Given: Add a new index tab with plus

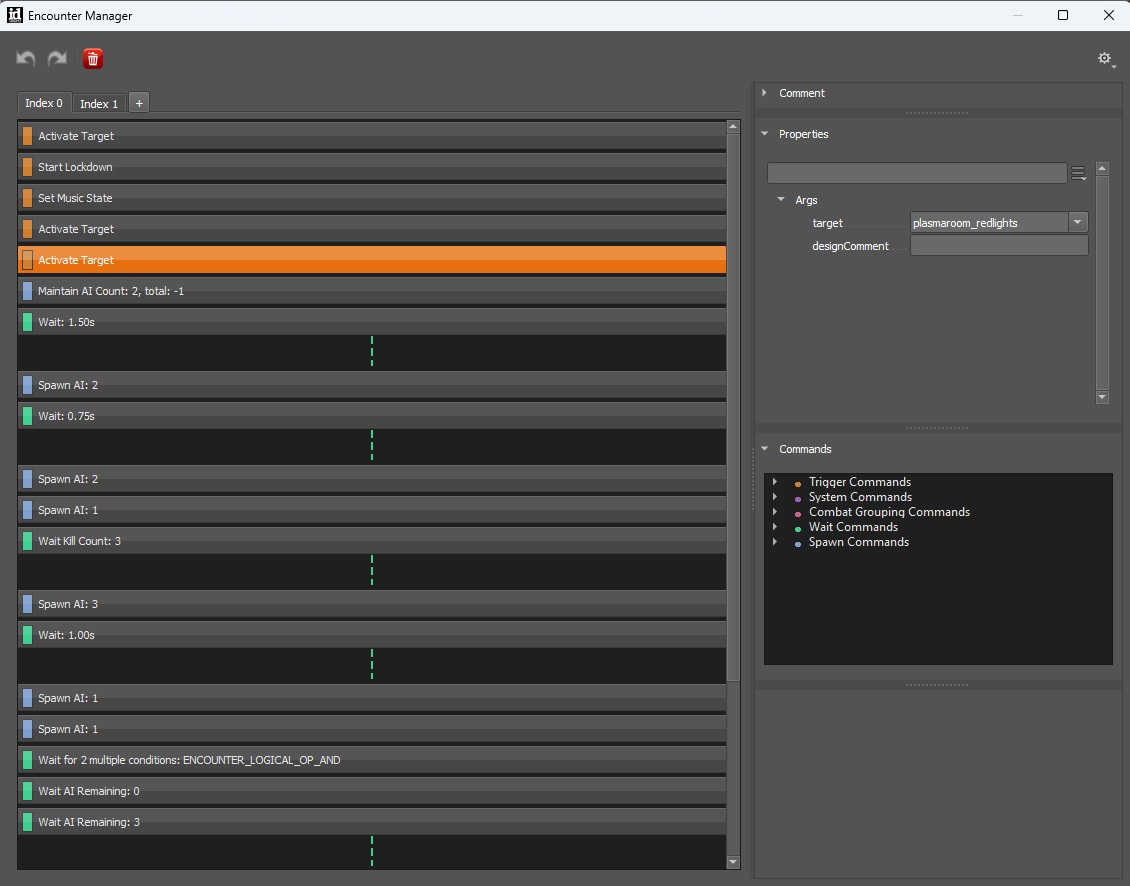Looking at the screenshot, I should click(139, 103).
